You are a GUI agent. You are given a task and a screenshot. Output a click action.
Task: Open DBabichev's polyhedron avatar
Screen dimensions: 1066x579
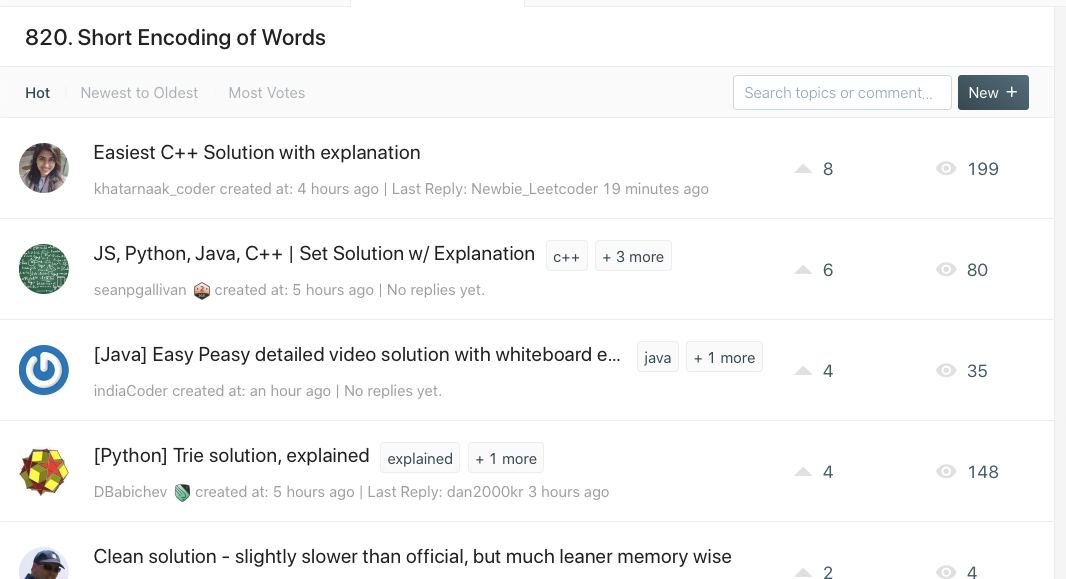click(44, 471)
